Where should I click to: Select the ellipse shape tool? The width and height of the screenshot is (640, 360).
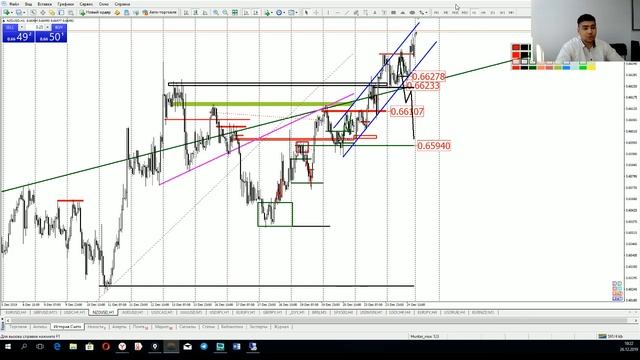(x=412, y=12)
